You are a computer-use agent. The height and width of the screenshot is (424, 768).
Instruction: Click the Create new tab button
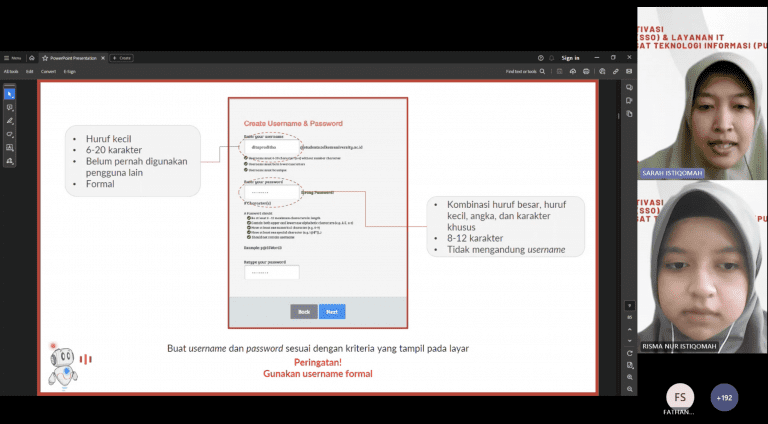(122, 58)
